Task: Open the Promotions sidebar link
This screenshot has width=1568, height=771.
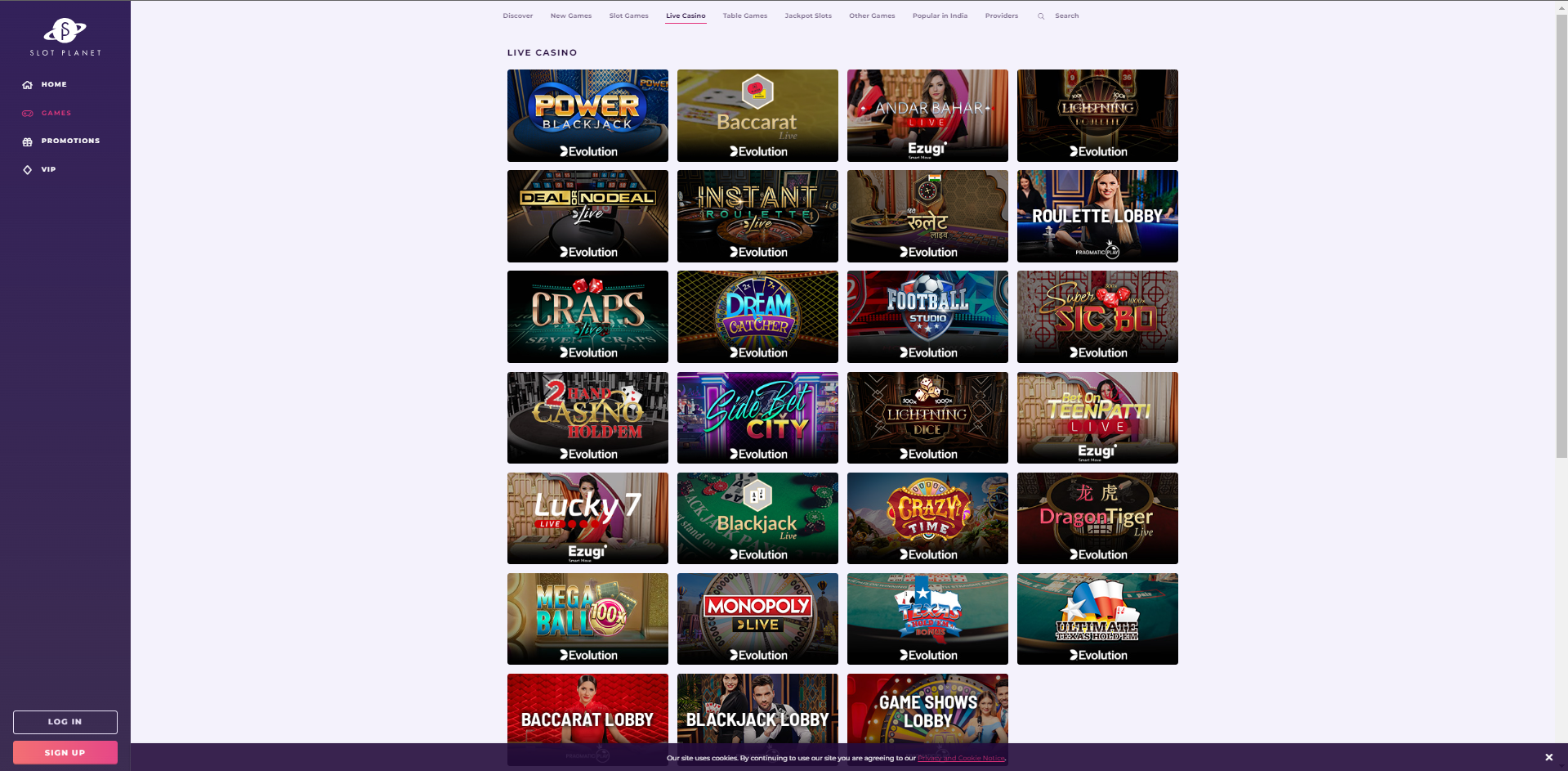Action: pos(70,141)
